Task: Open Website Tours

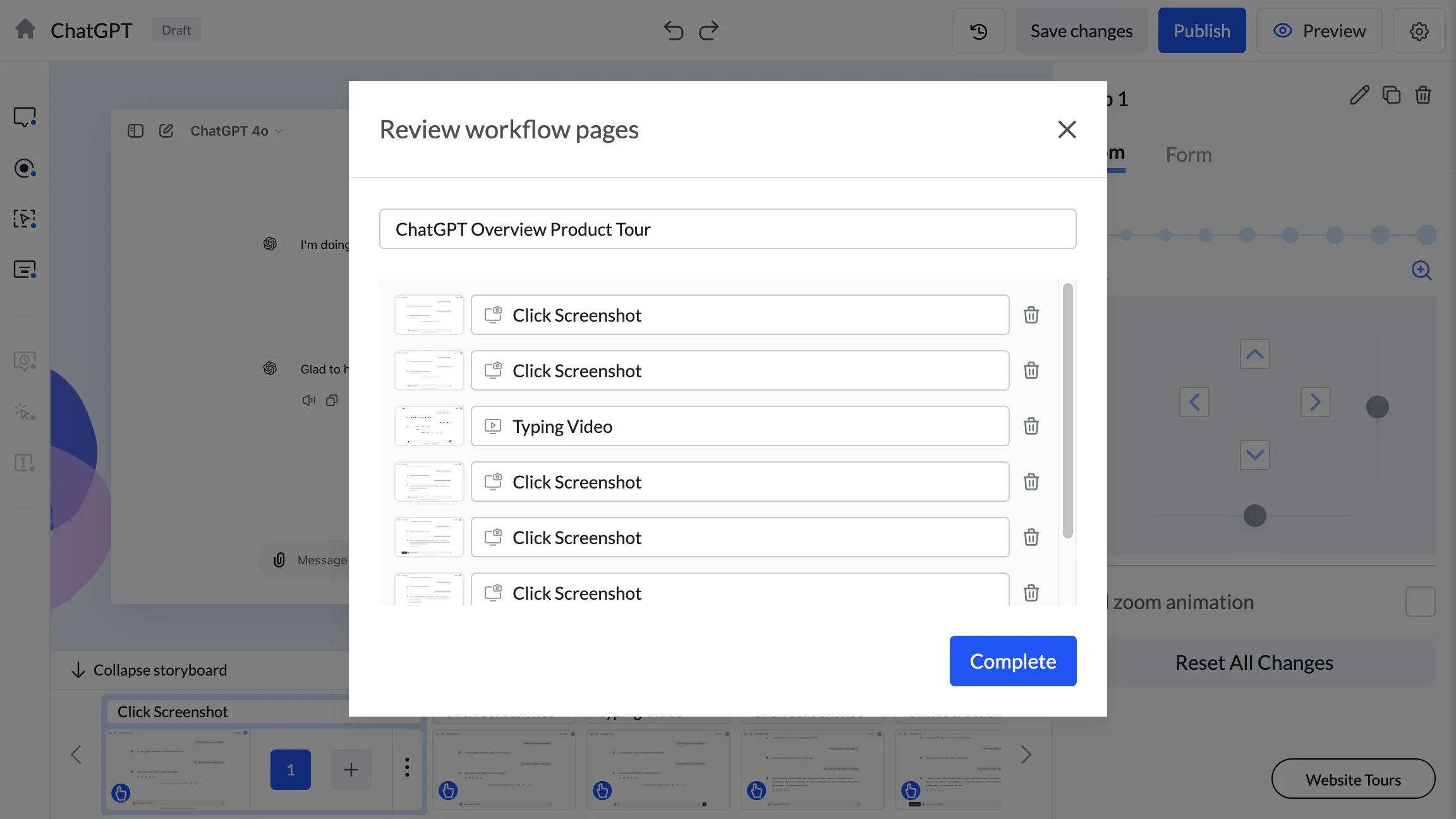Action: 1354,779
